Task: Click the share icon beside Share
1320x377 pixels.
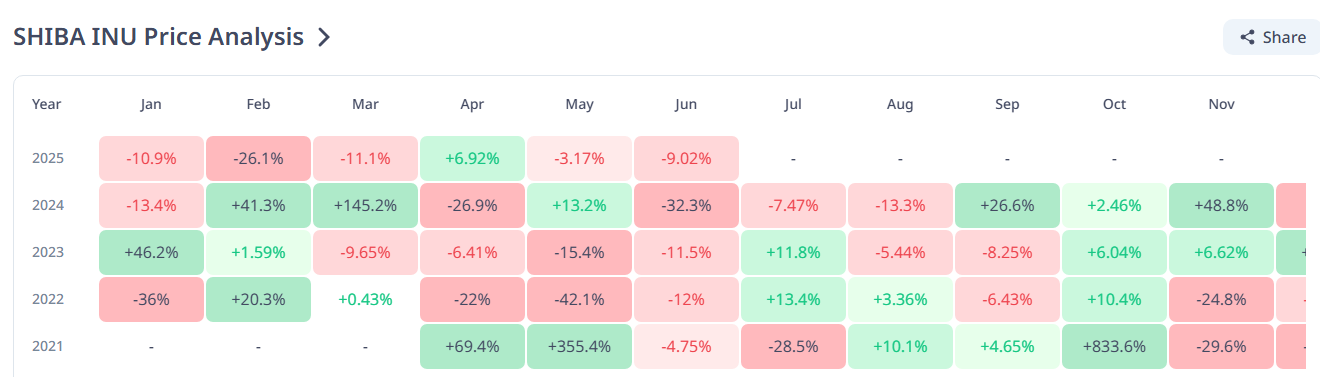Action: tap(1247, 38)
